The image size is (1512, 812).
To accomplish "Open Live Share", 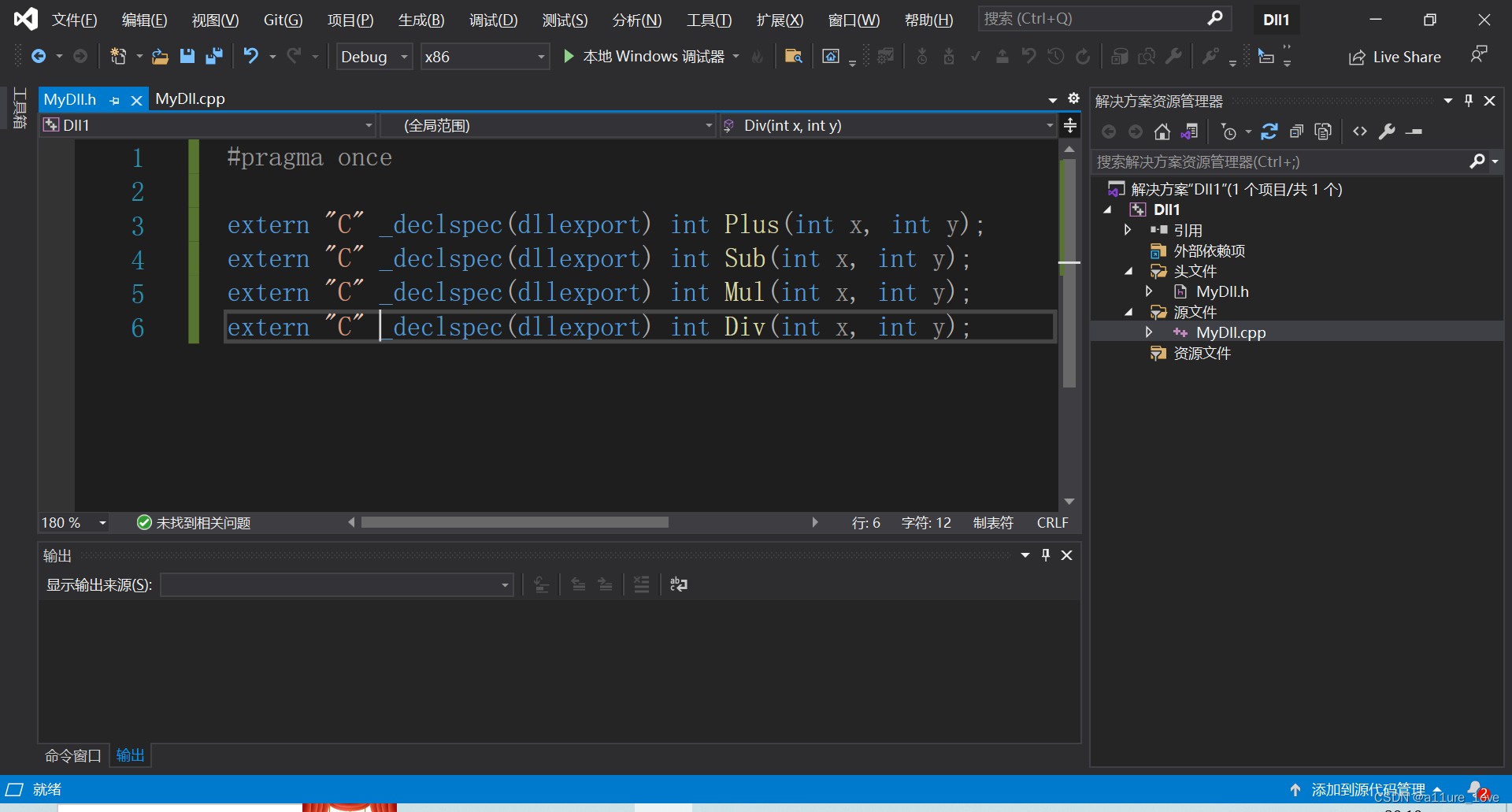I will point(1395,57).
